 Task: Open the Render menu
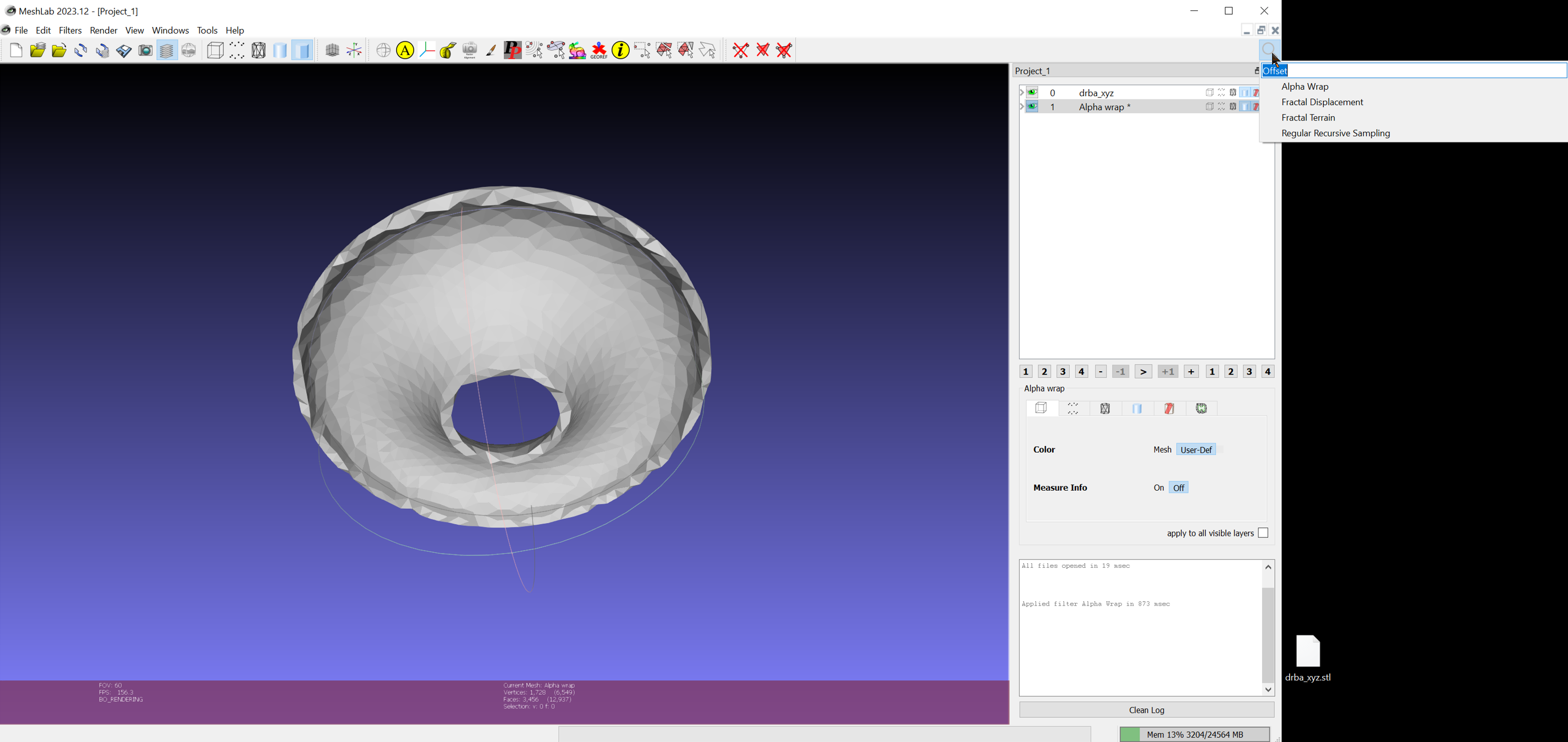coord(103,30)
